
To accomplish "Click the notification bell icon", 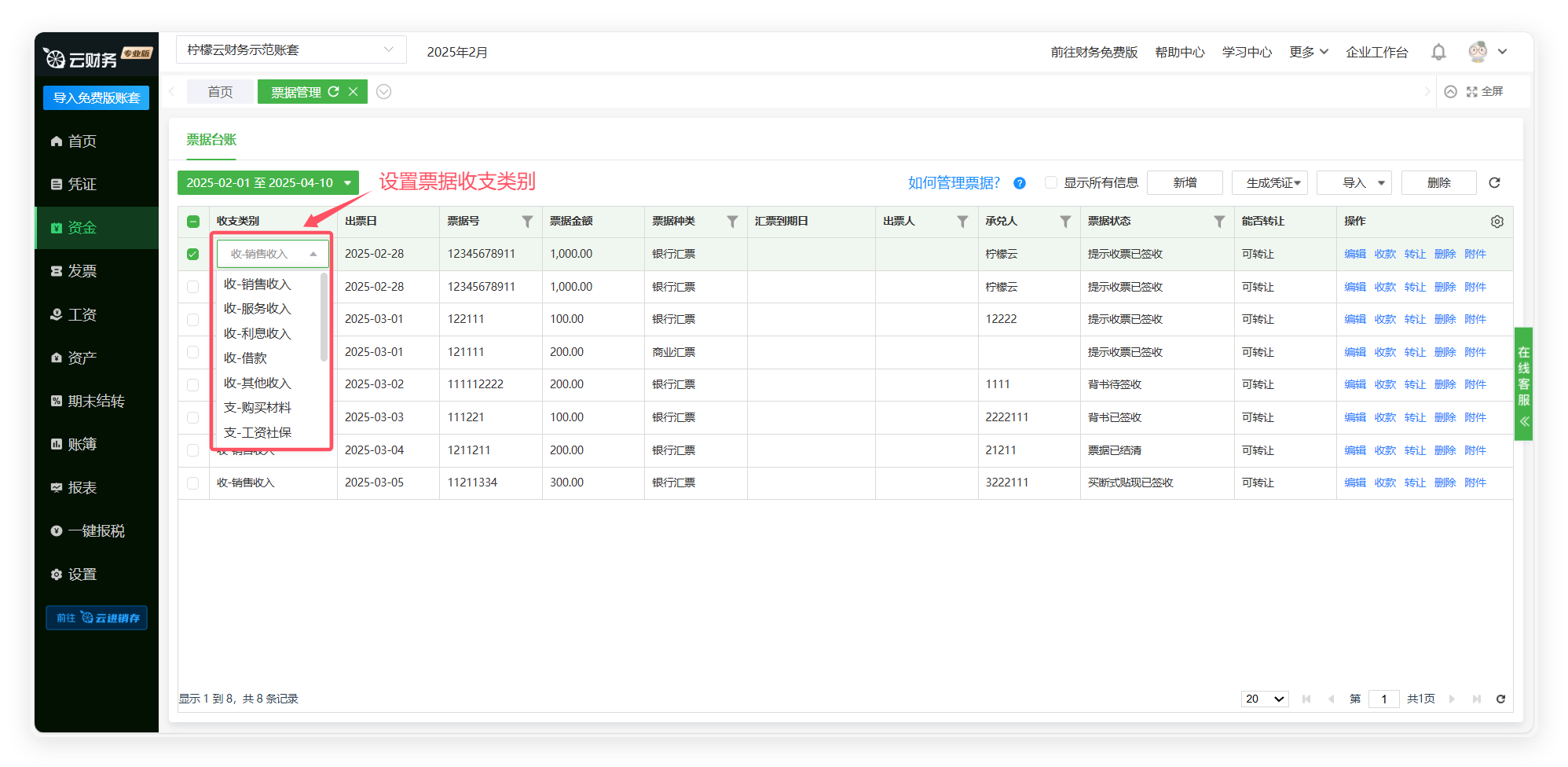I will (x=1438, y=52).
